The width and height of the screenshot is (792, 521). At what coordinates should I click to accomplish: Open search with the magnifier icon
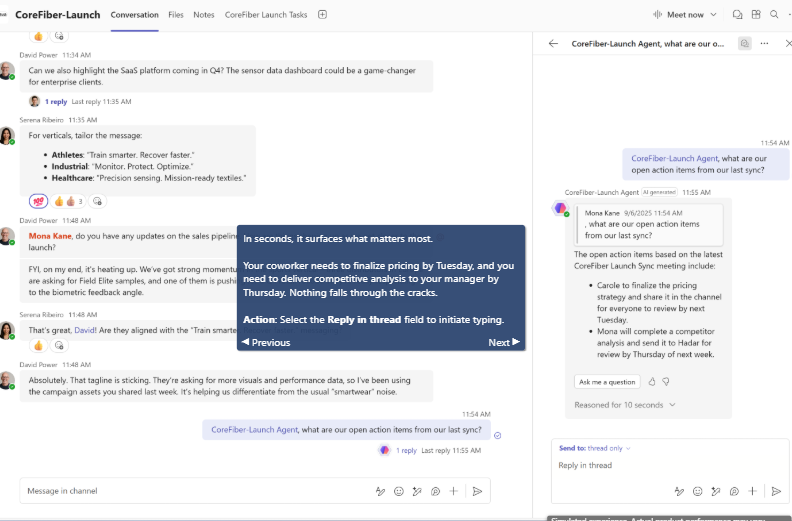tap(774, 15)
